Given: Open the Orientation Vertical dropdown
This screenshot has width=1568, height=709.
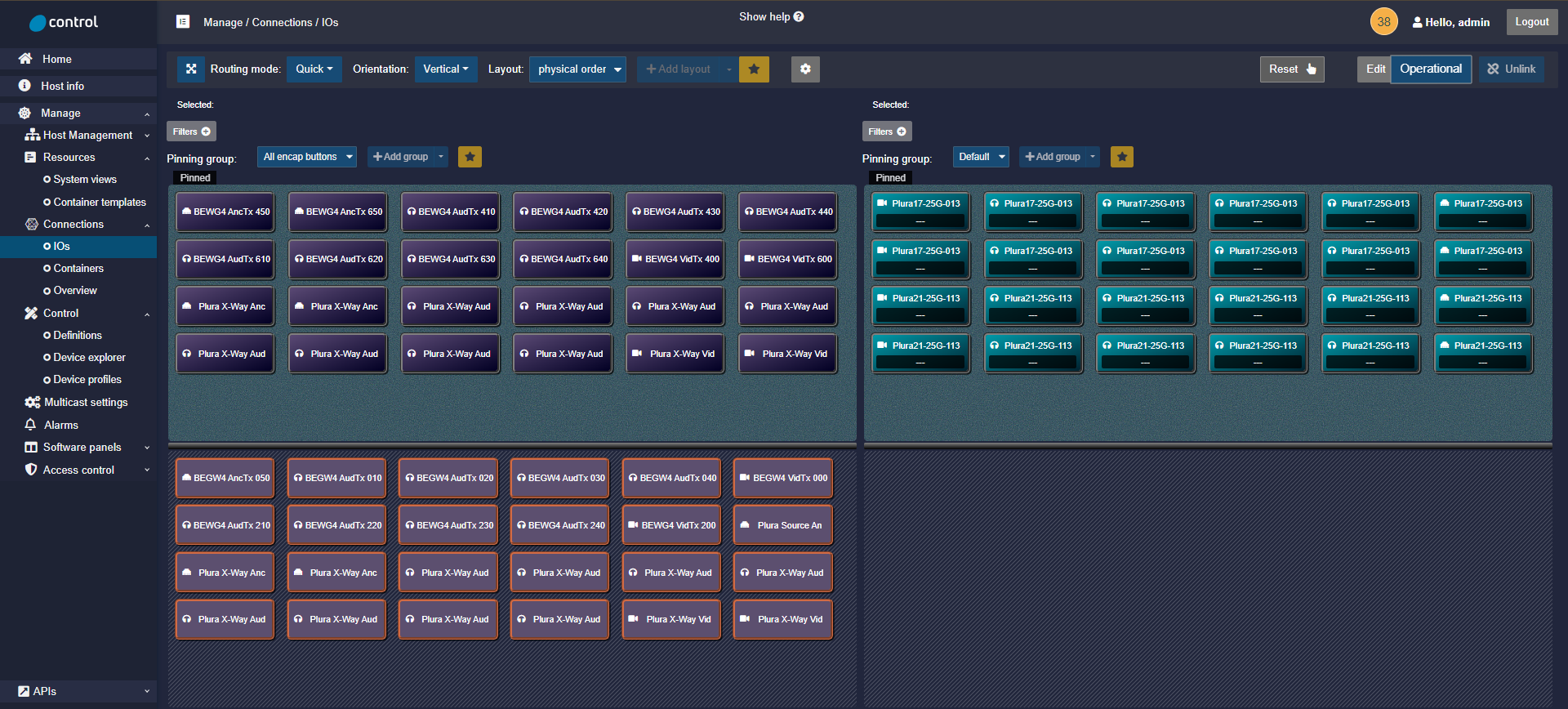Looking at the screenshot, I should (x=445, y=69).
